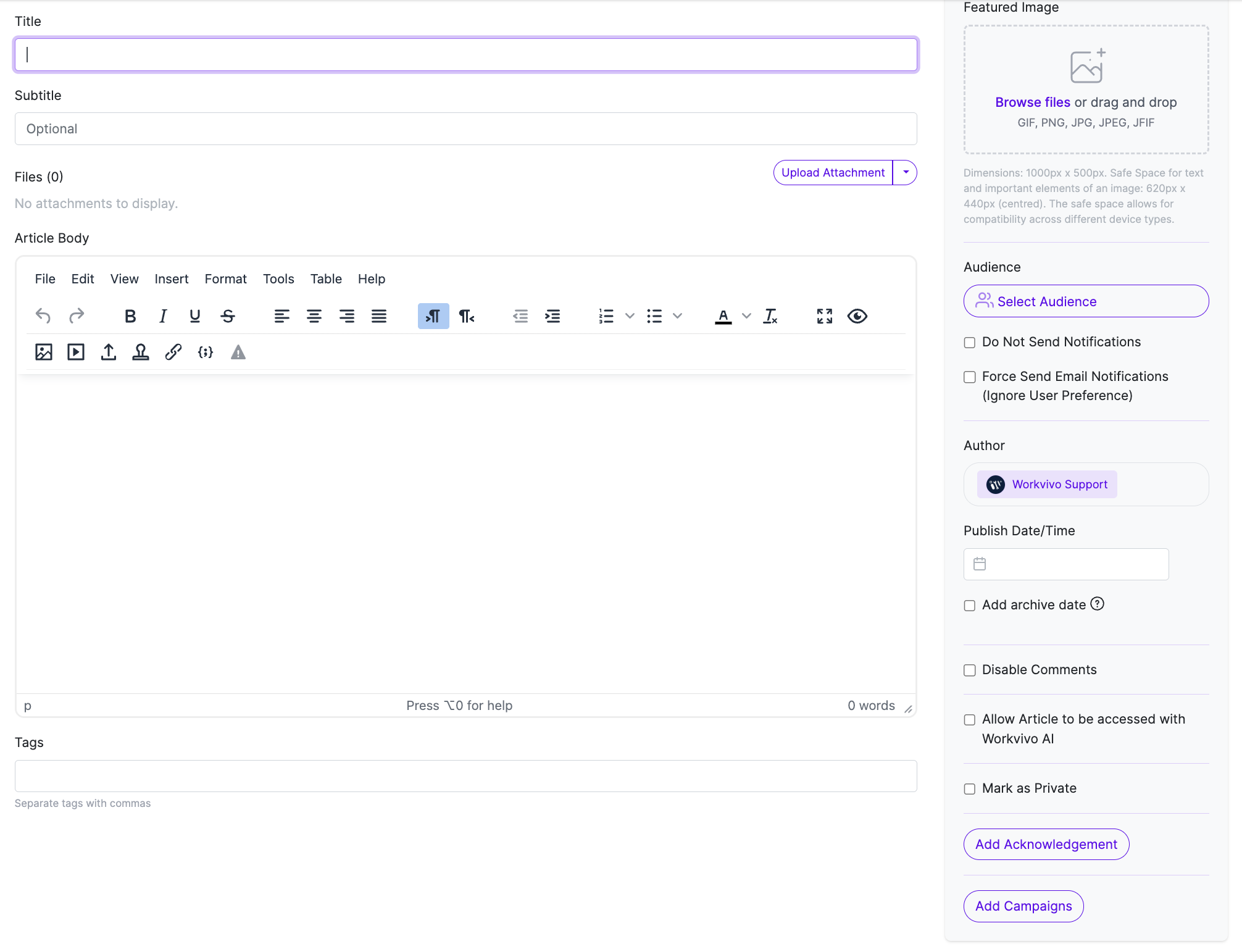This screenshot has height=952, width=1242.
Task: Click the Redo arrow icon
Action: [x=76, y=316]
